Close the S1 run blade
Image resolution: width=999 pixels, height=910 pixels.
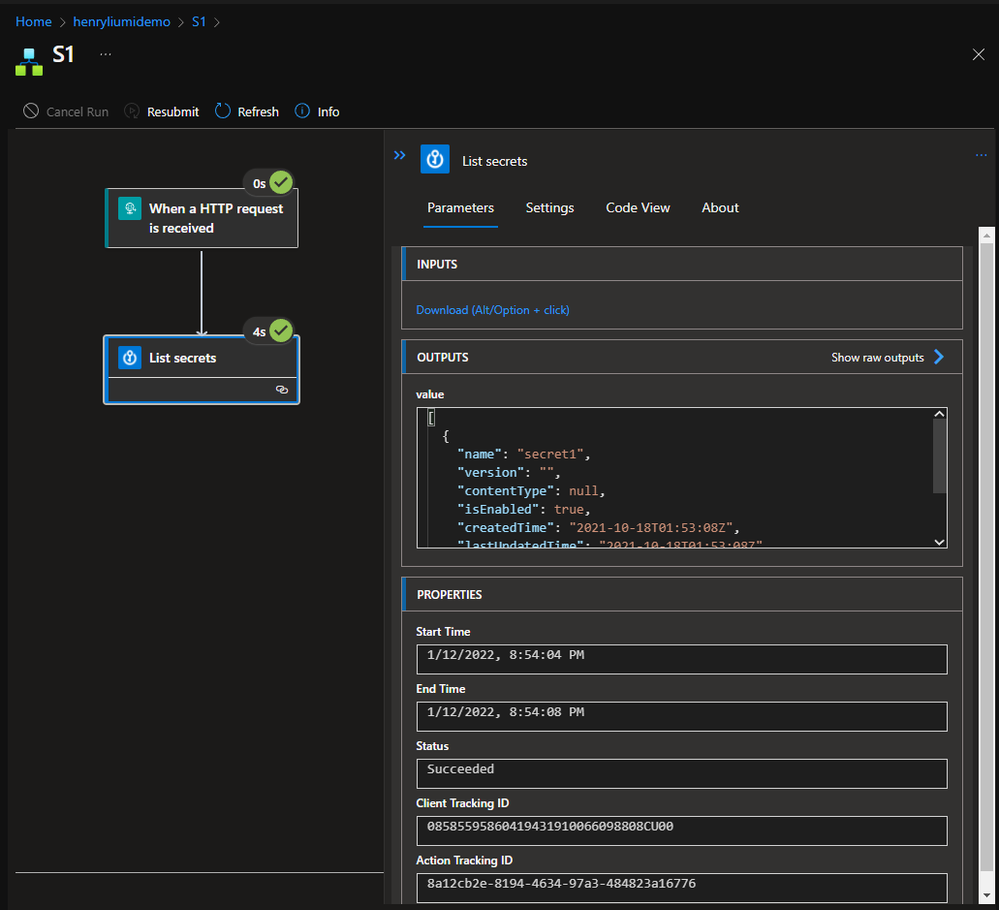tap(978, 55)
